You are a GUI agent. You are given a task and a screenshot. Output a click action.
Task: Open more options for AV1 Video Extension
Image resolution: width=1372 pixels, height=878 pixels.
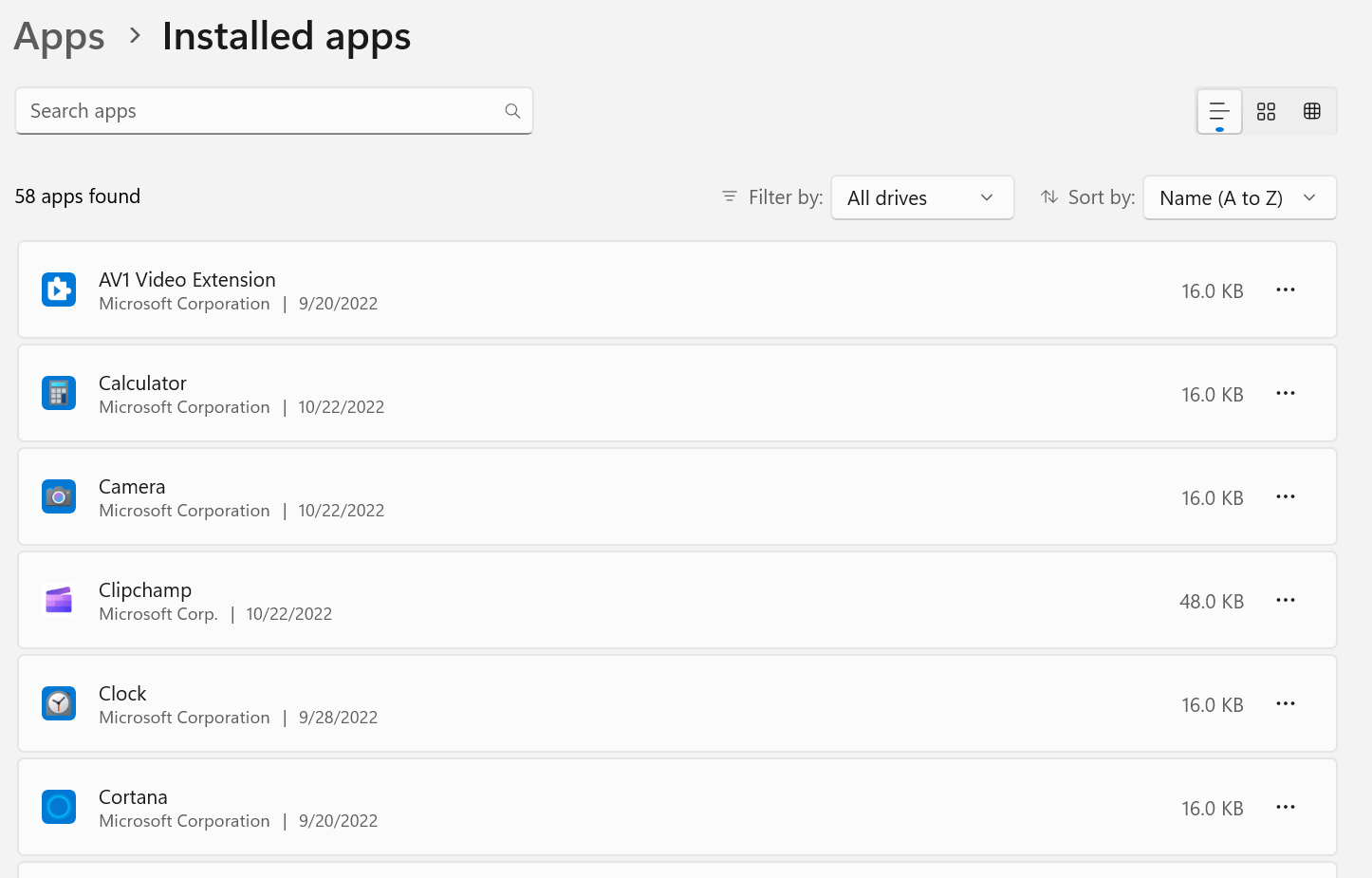[1286, 290]
